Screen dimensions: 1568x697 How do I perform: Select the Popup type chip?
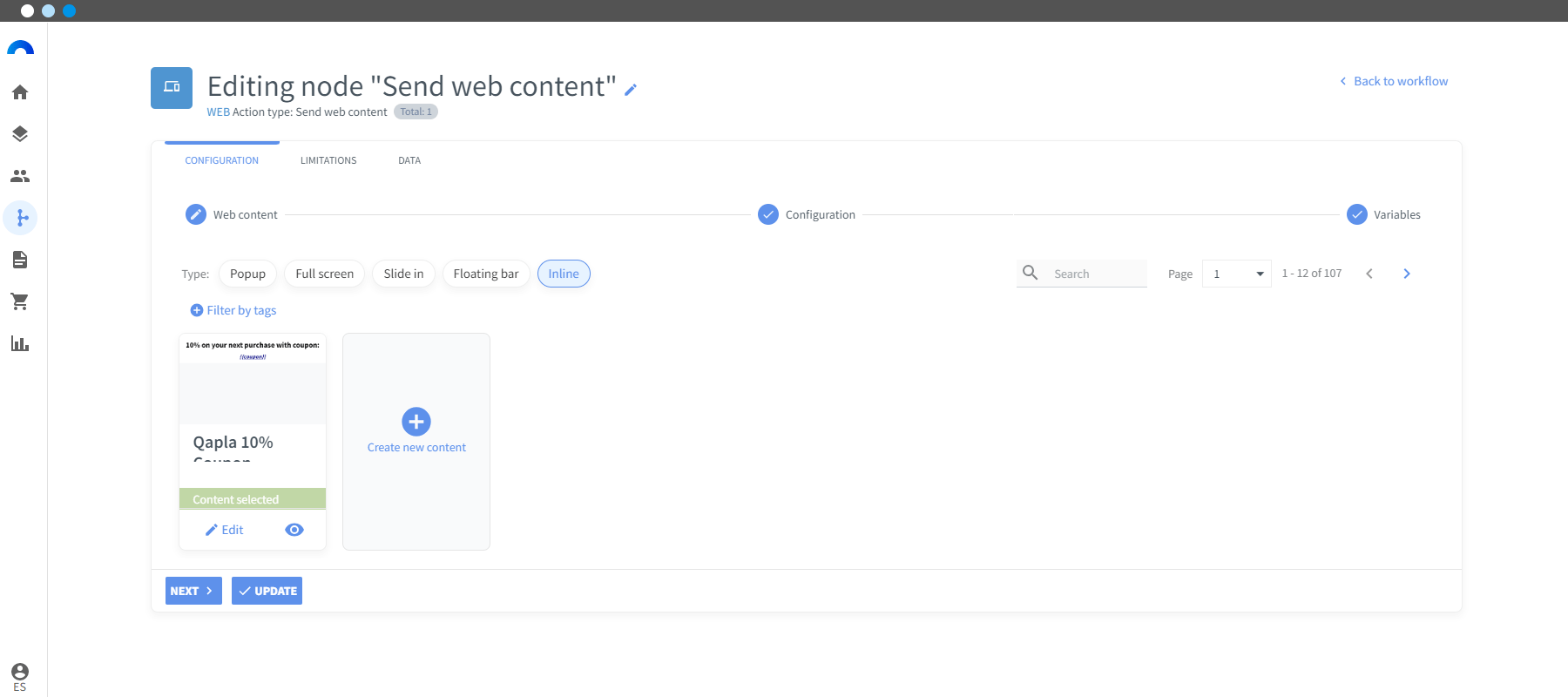tap(248, 274)
